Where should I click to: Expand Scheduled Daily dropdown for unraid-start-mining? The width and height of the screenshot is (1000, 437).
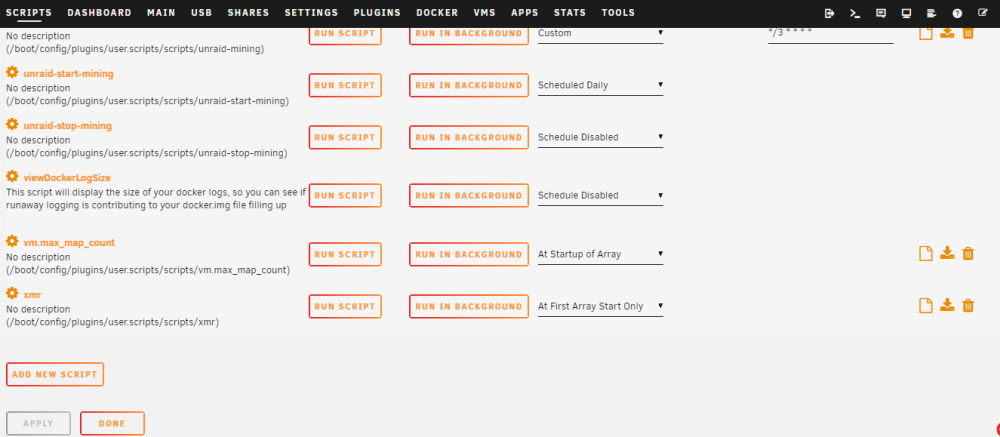pos(600,85)
